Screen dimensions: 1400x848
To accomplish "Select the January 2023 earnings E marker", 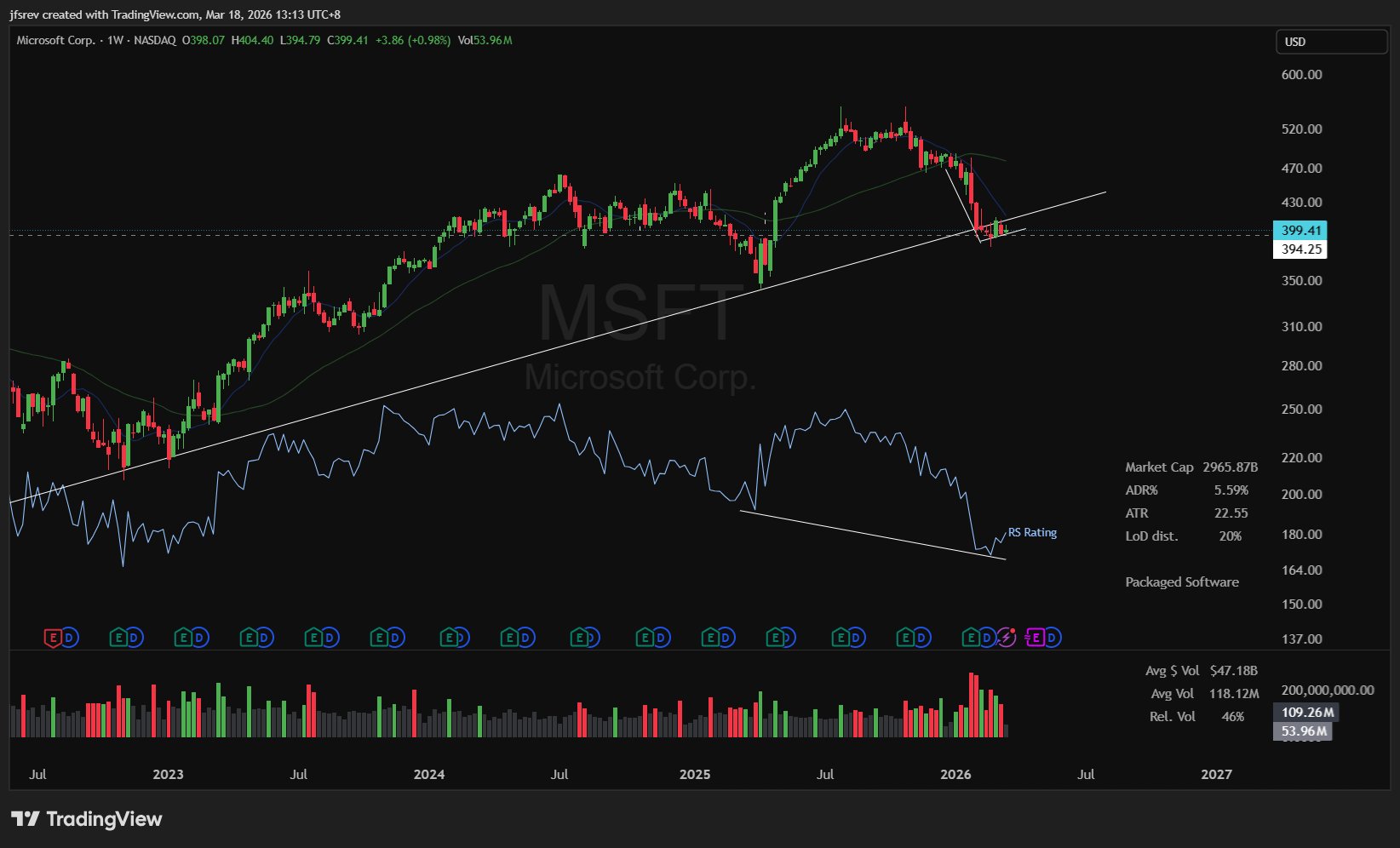I will (x=183, y=637).
